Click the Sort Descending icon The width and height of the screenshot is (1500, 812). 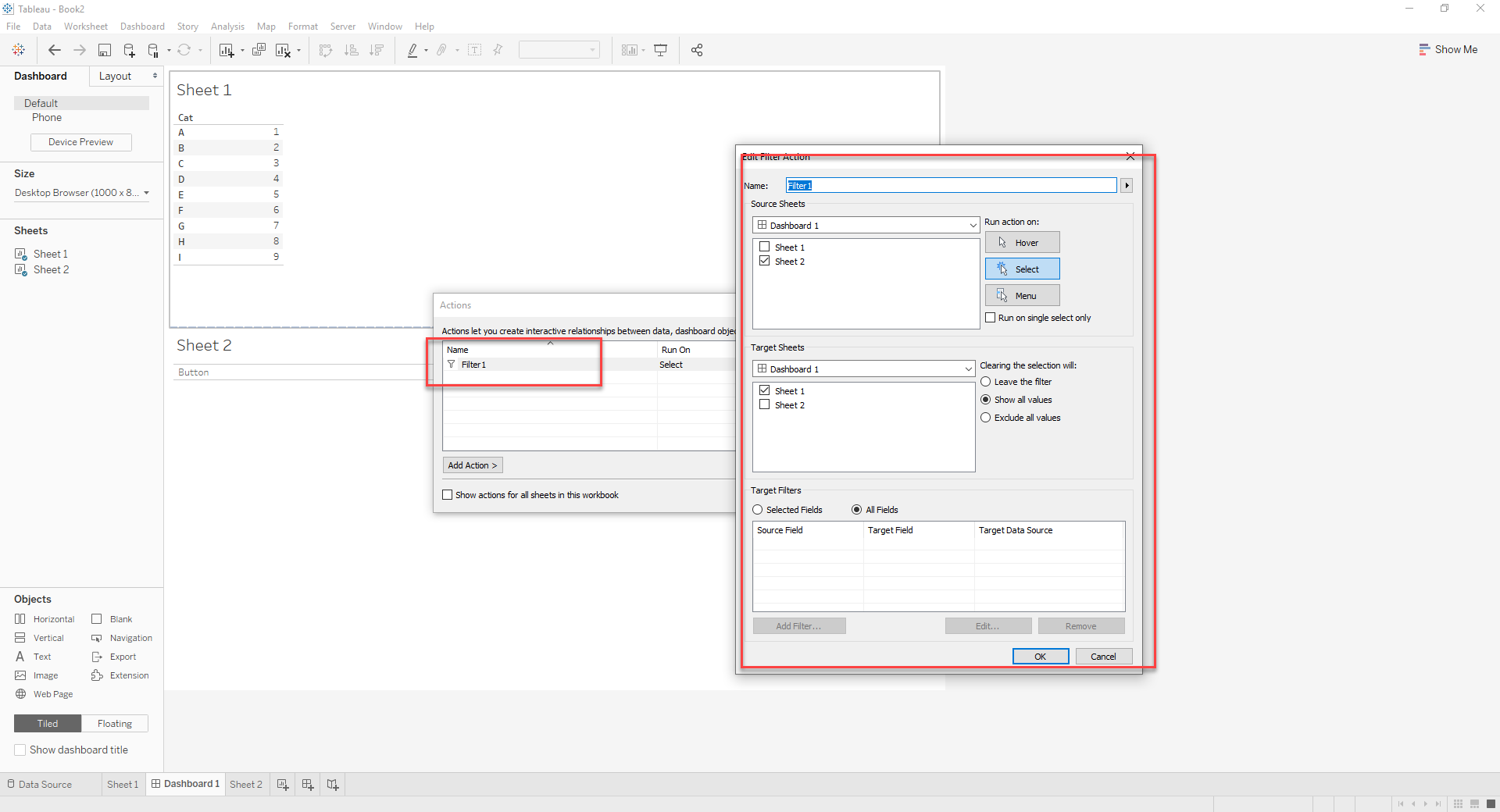377,50
